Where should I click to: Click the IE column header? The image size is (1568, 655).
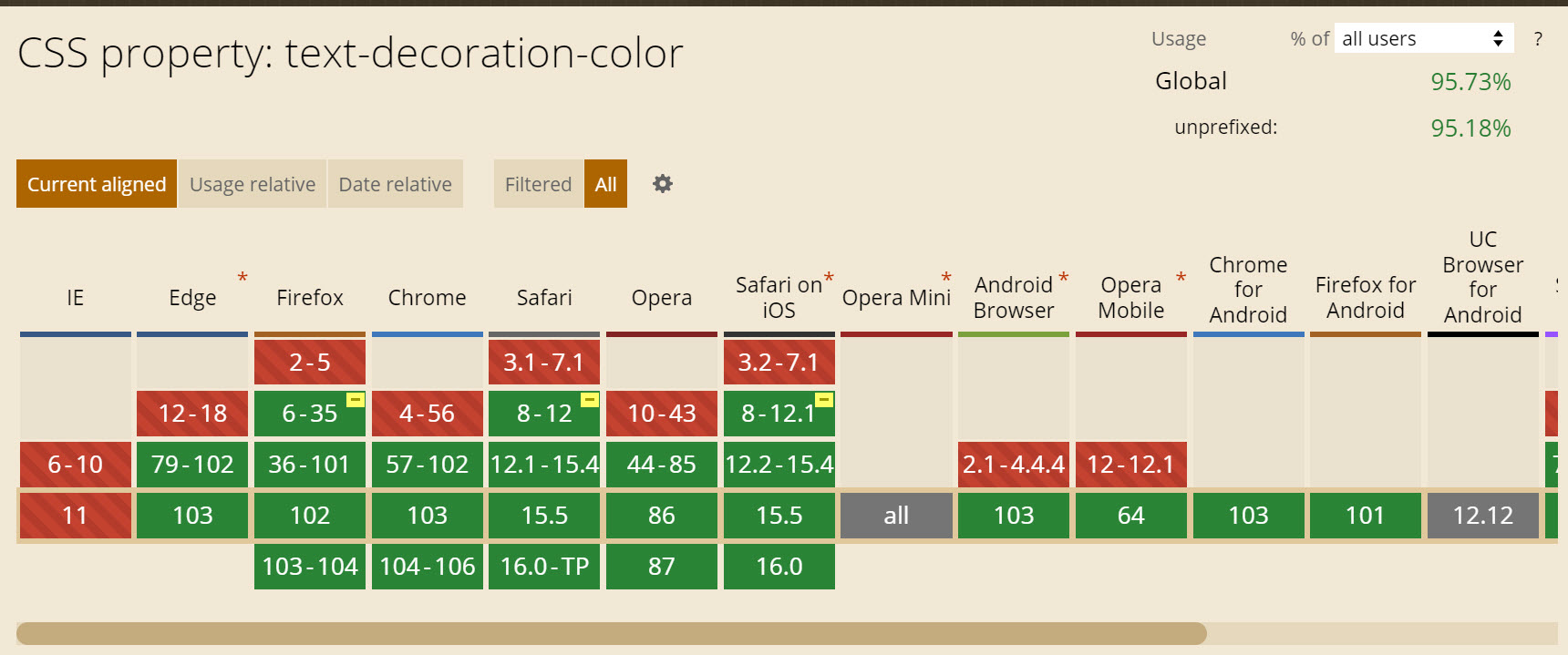tap(76, 298)
